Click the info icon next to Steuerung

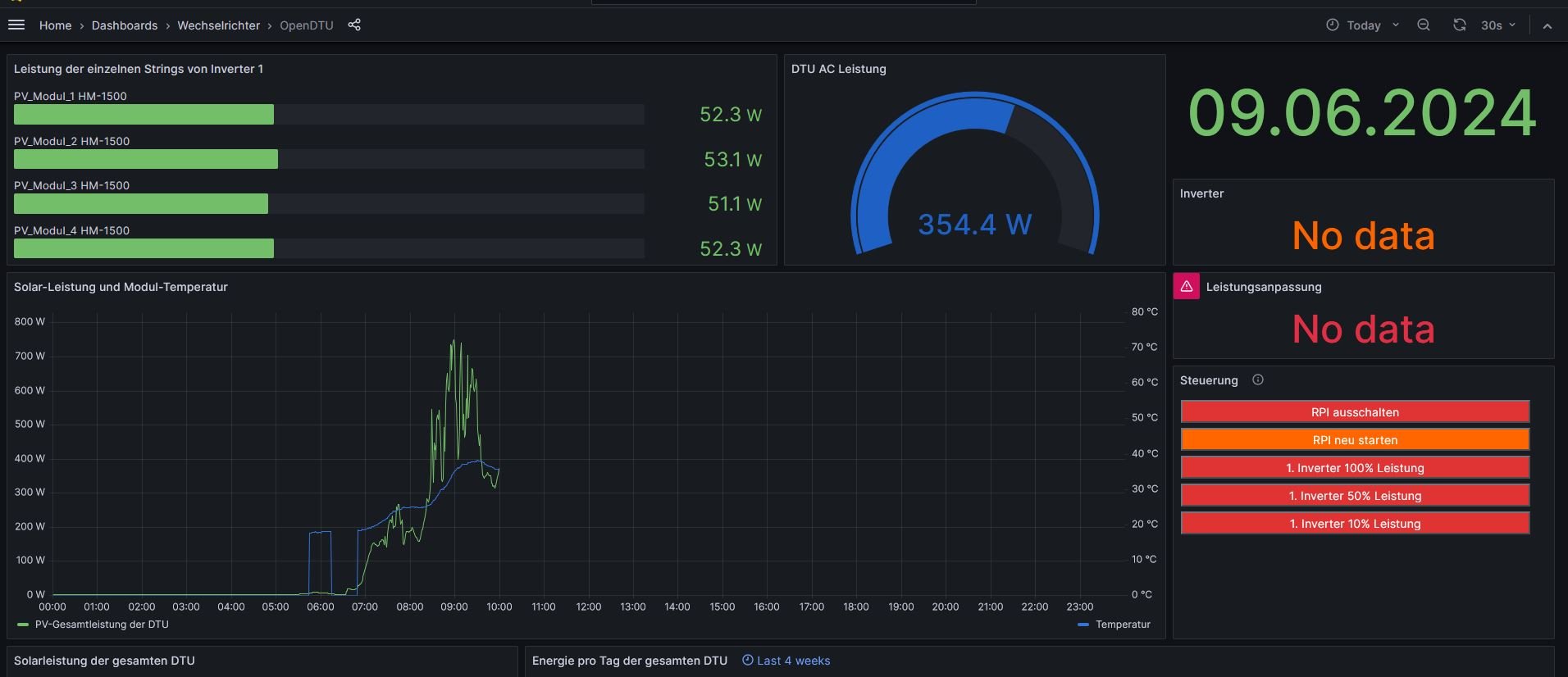click(x=1258, y=379)
